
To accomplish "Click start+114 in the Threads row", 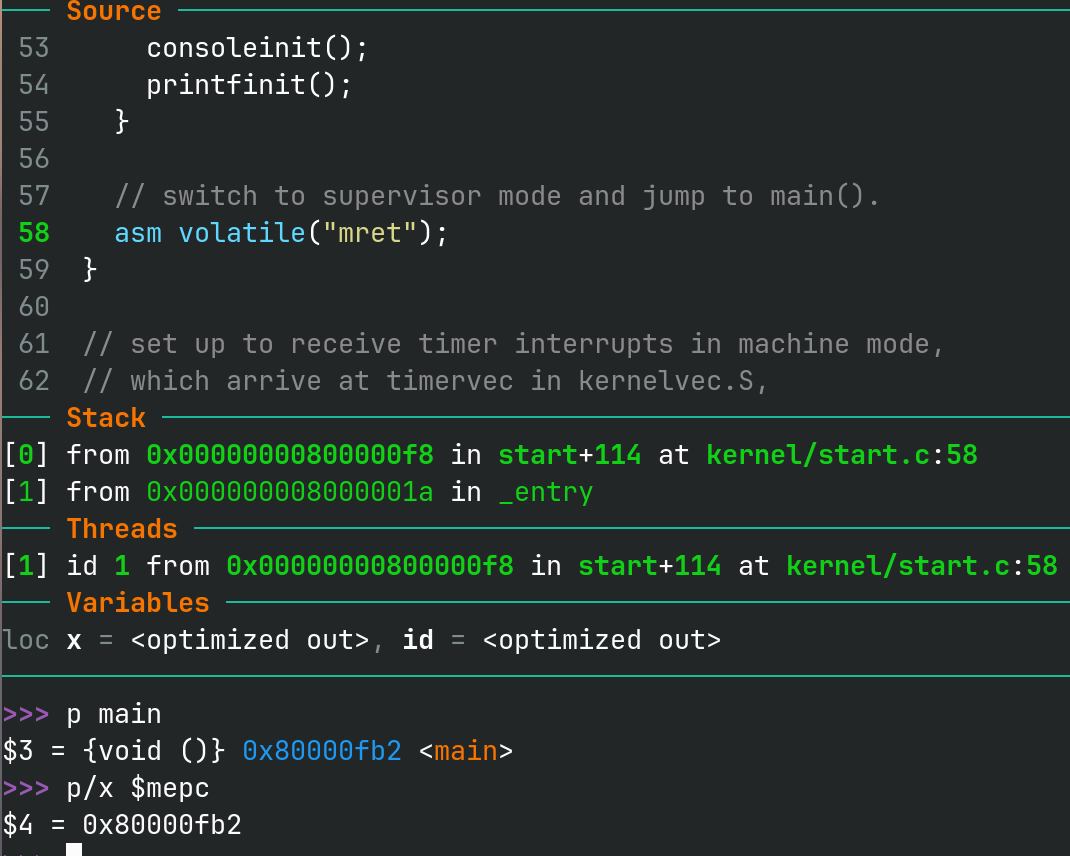I will pos(649,566).
